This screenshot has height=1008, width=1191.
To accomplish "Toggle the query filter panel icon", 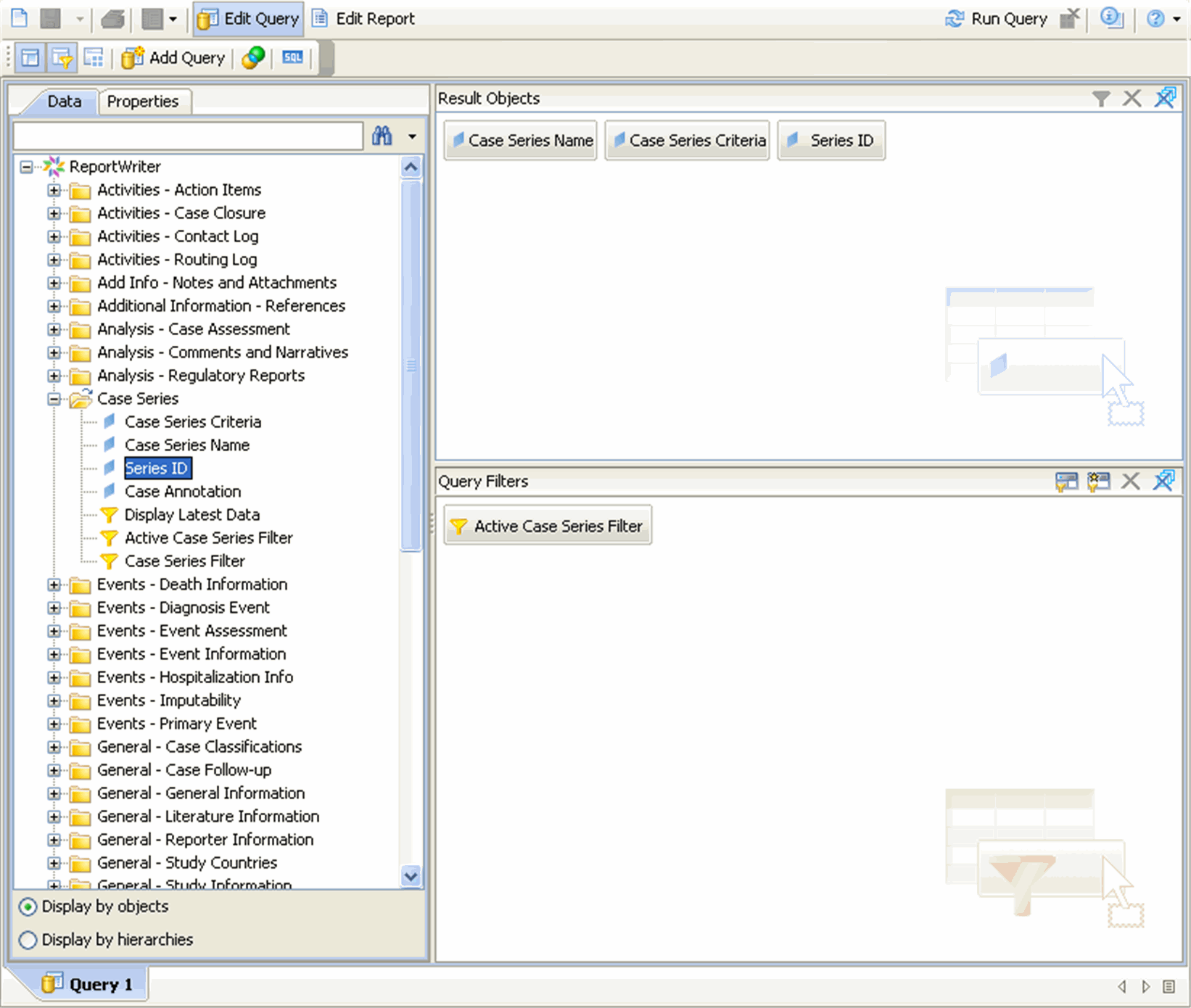I will coord(62,58).
